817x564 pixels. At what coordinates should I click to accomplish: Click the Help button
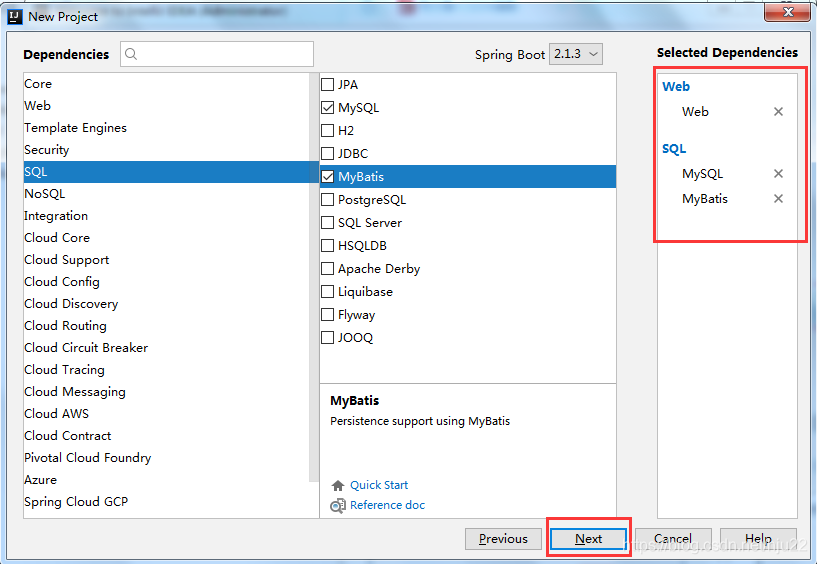[x=758, y=539]
